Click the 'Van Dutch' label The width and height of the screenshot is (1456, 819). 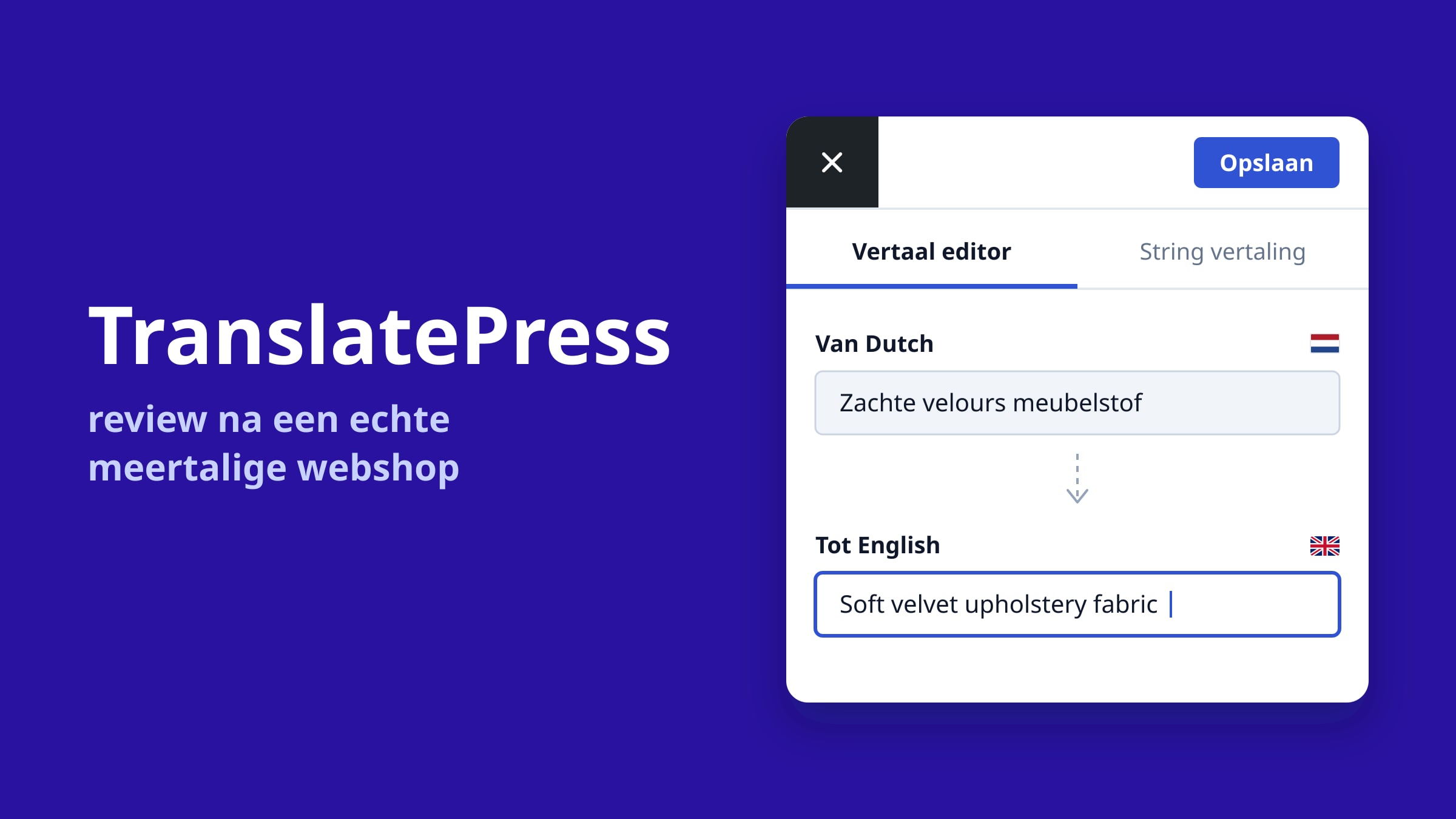874,343
